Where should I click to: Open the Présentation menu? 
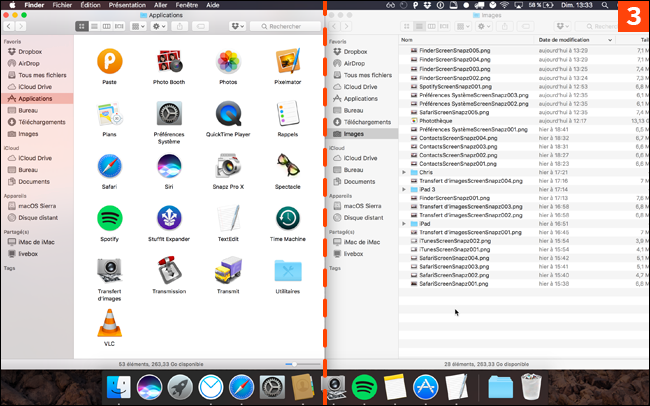127,5
